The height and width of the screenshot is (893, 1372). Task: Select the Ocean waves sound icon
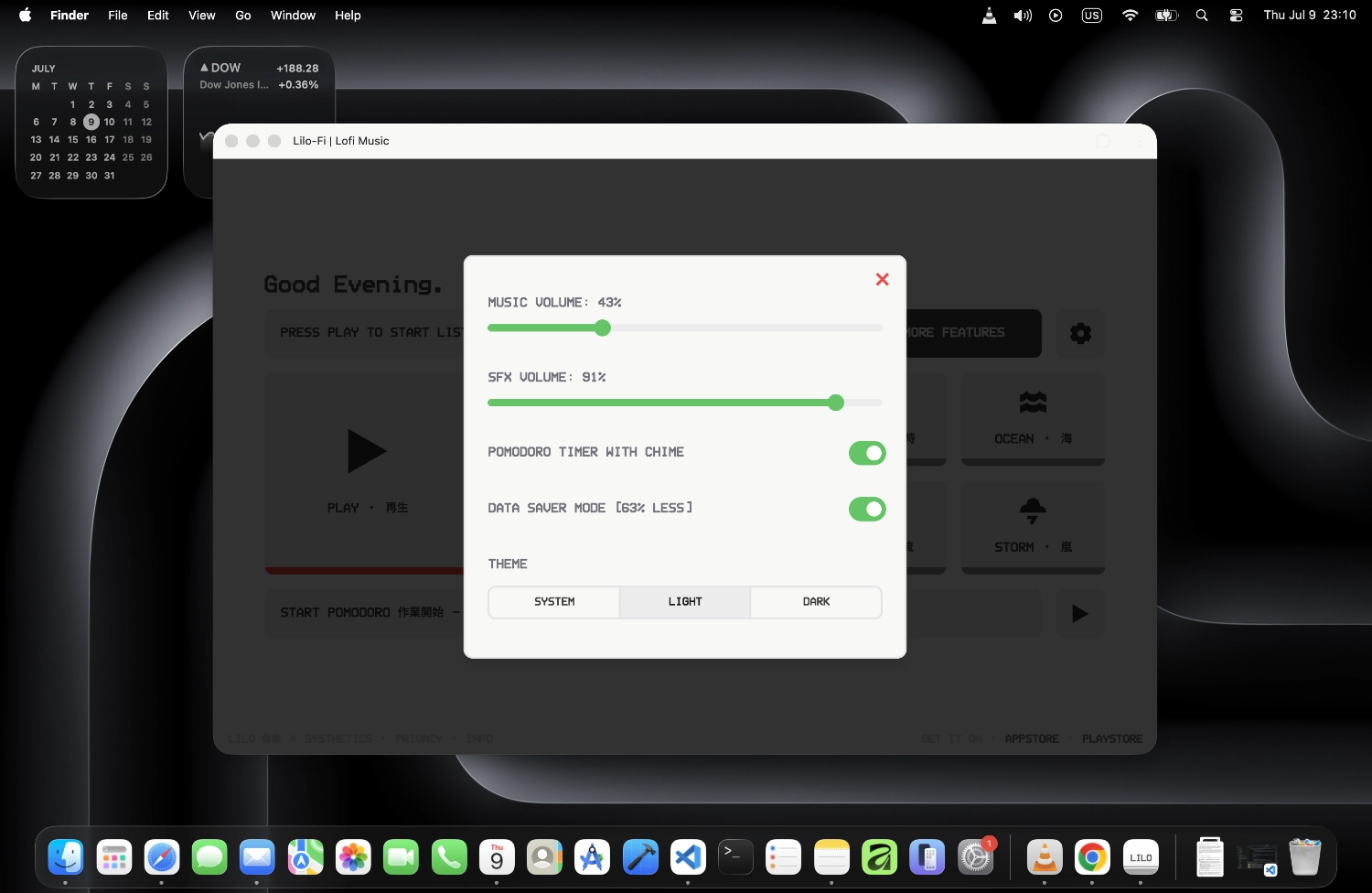pyautogui.click(x=1033, y=402)
